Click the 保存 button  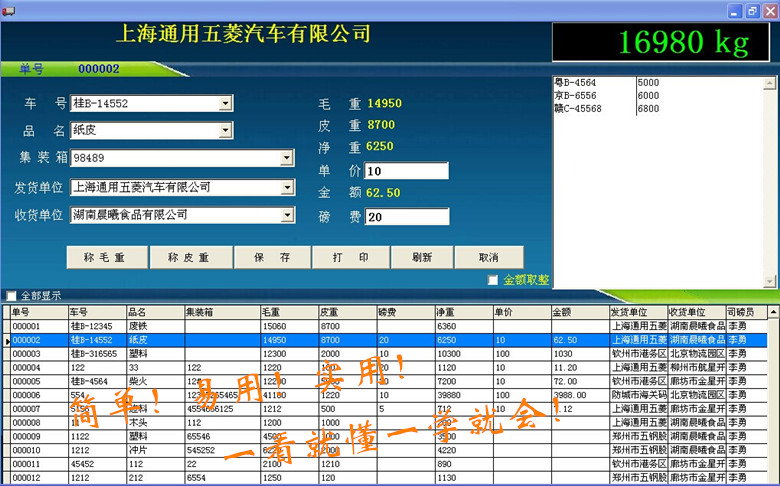click(272, 257)
